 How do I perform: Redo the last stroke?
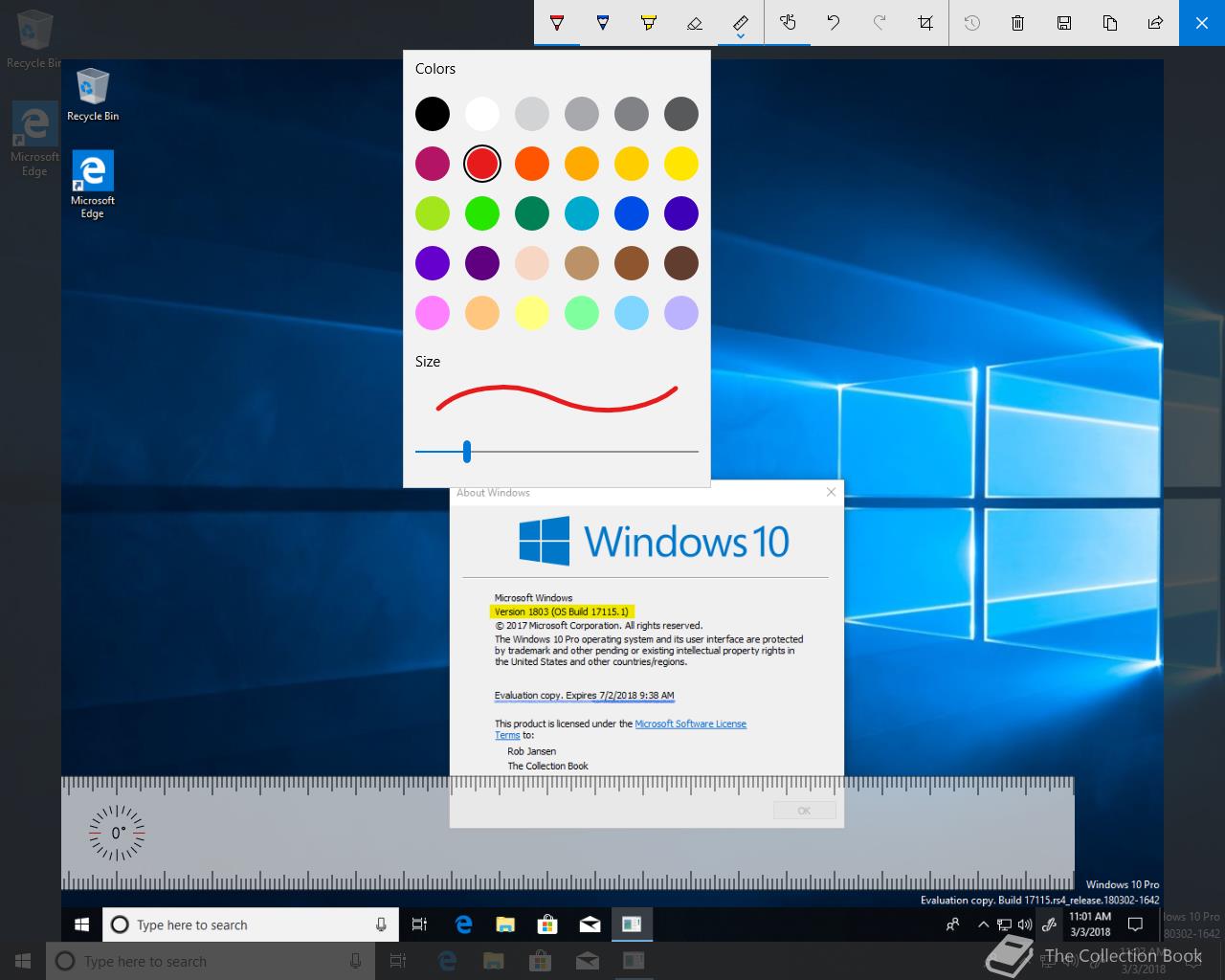880,22
